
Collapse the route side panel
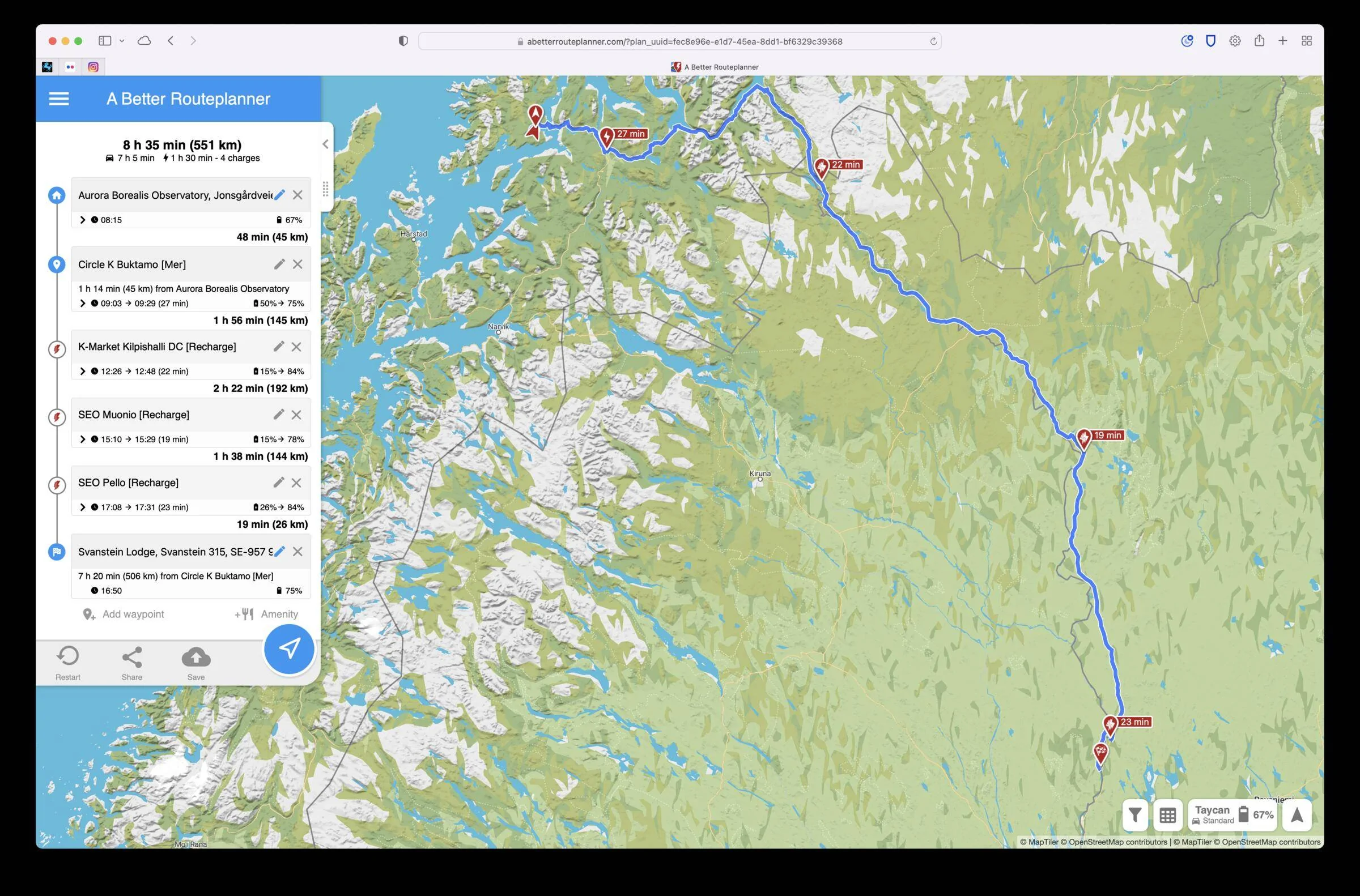pyautogui.click(x=325, y=144)
